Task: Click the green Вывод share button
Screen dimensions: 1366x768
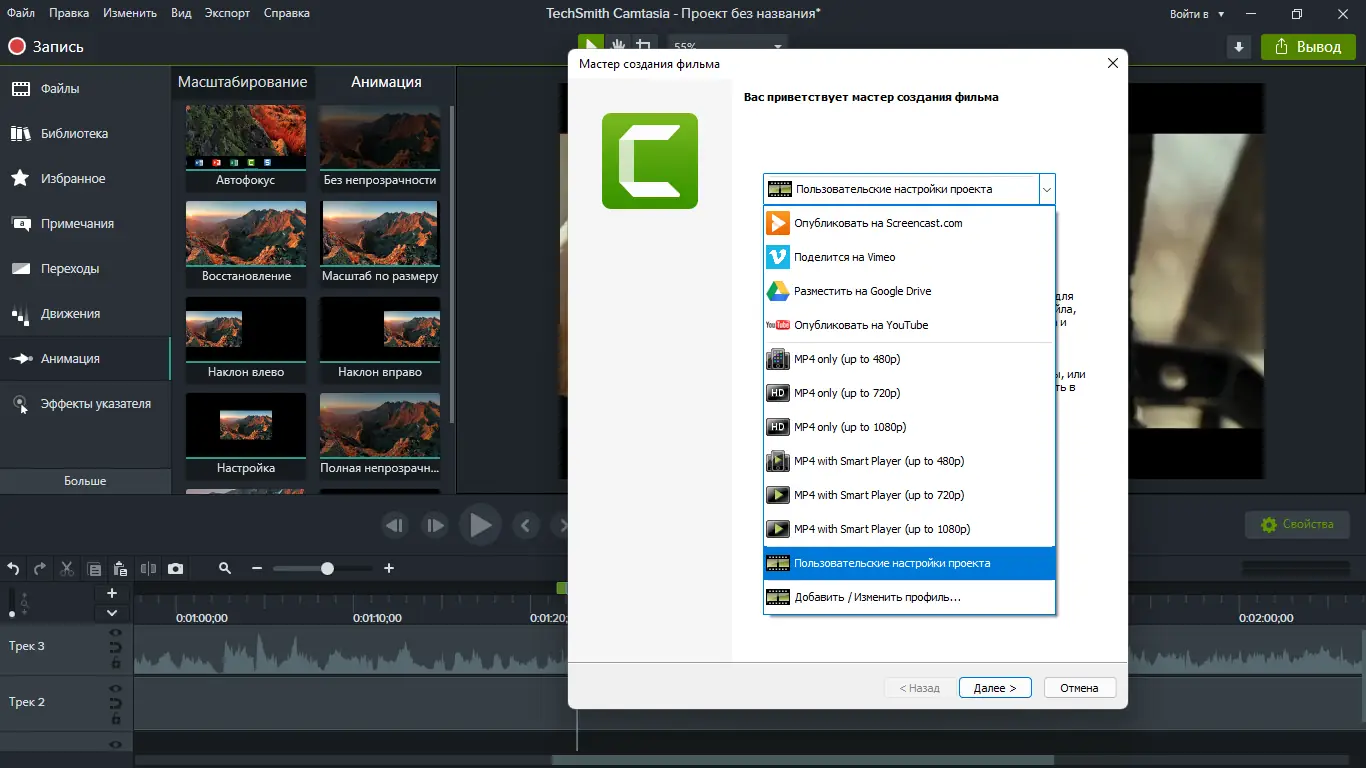Action: [x=1308, y=47]
